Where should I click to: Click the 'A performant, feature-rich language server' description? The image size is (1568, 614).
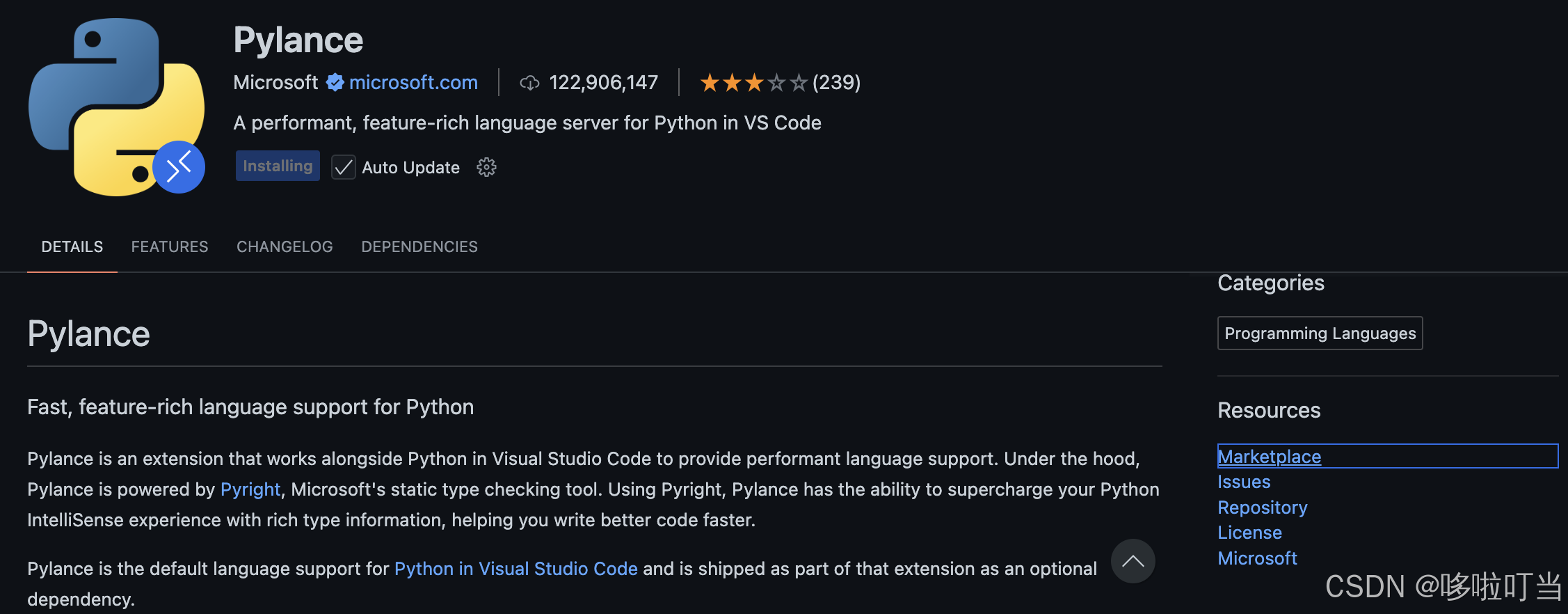(x=527, y=123)
